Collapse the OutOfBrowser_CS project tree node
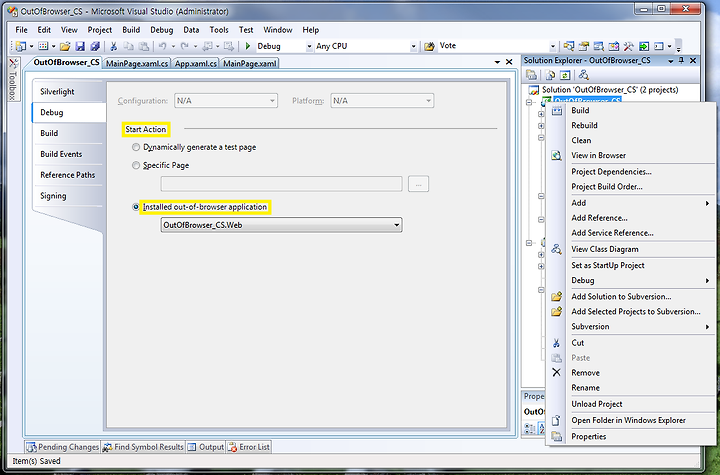This screenshot has height=475, width=720. click(529, 102)
